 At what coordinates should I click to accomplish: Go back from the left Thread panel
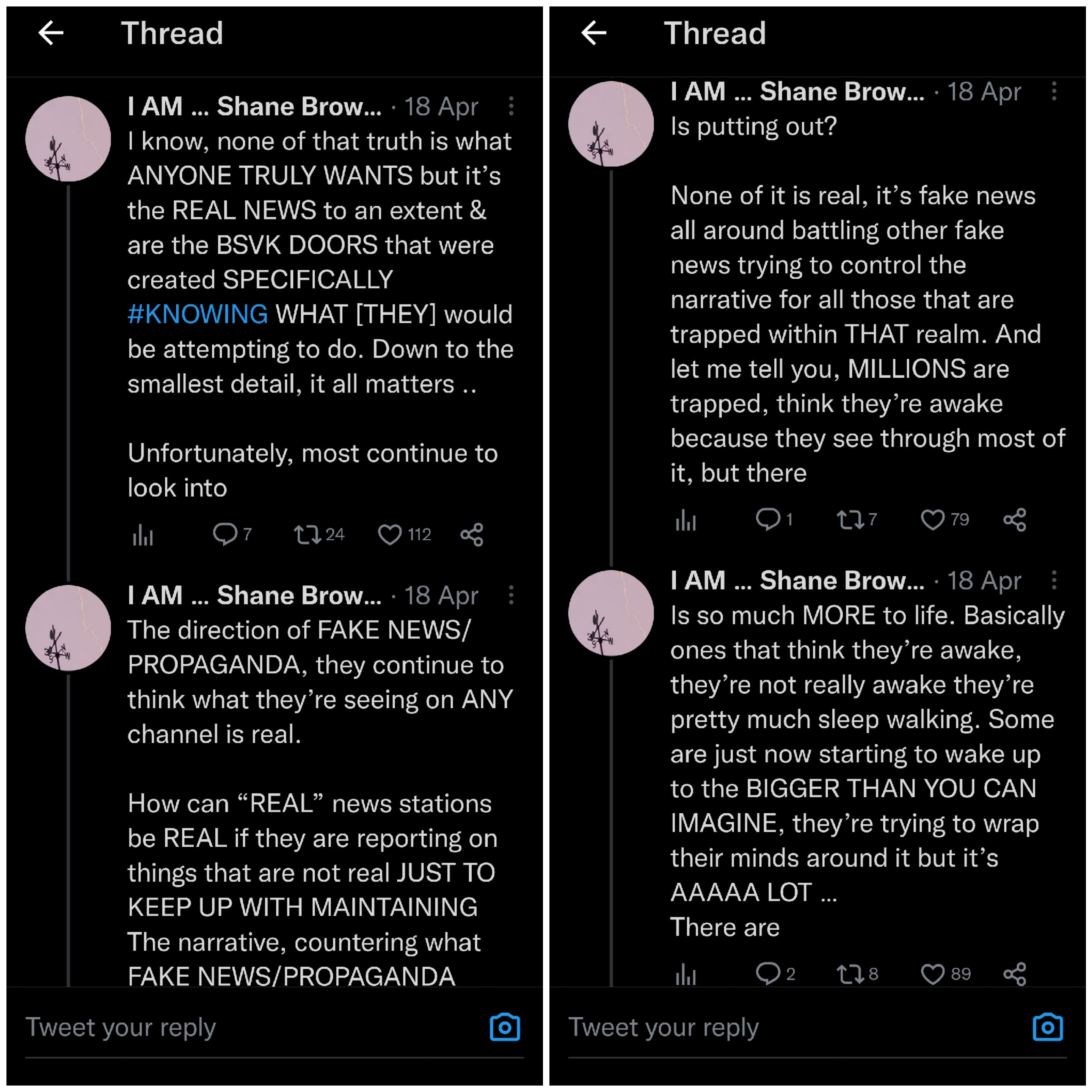pos(51,33)
